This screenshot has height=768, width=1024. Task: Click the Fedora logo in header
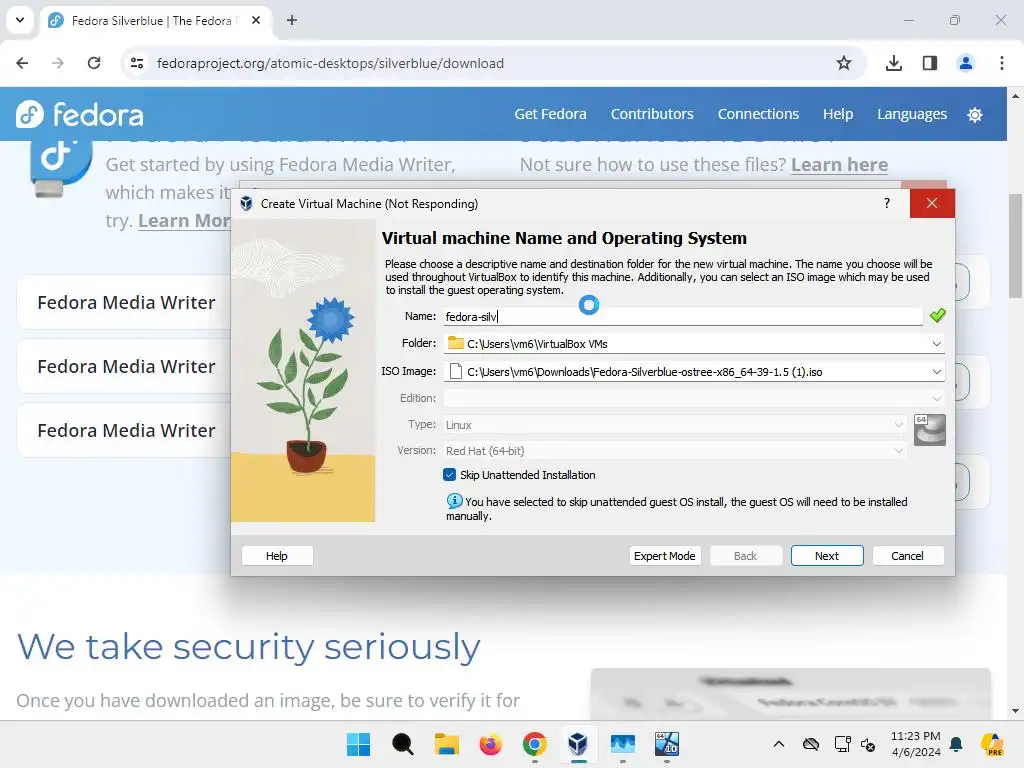[x=80, y=114]
